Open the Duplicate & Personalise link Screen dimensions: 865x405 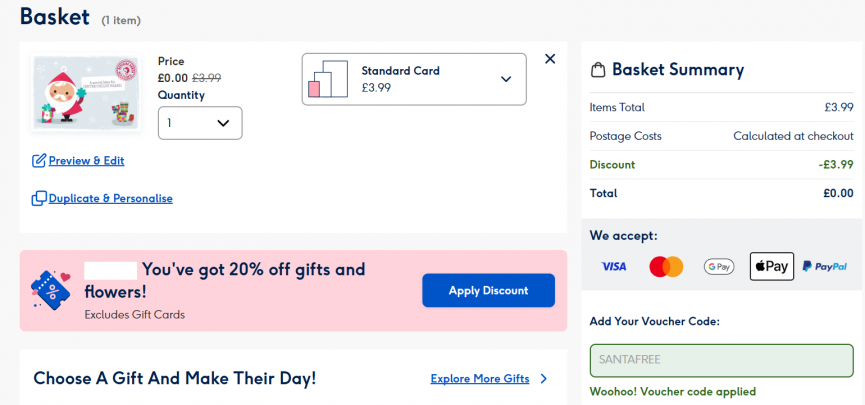coord(110,199)
